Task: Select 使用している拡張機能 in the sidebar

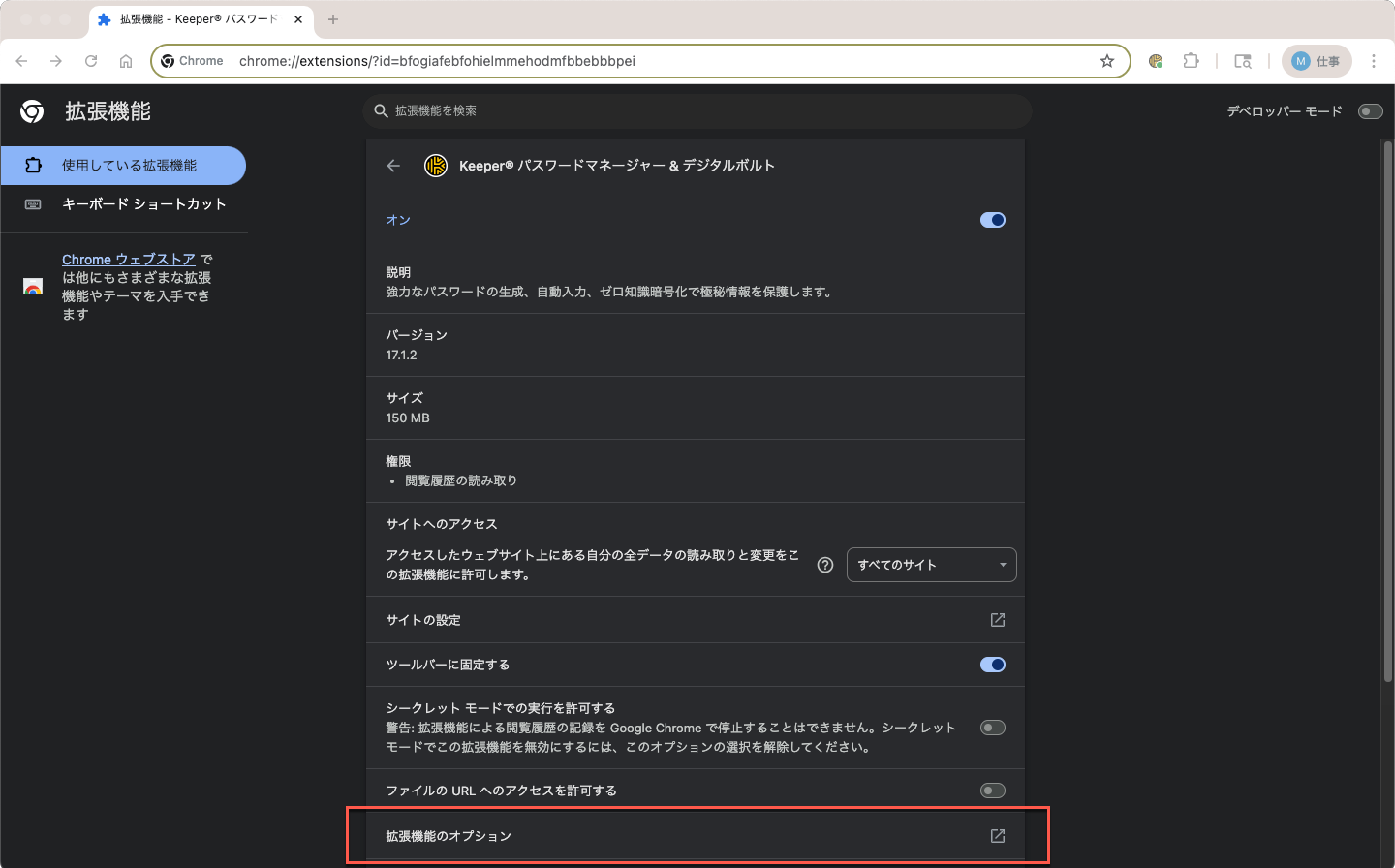Action: point(129,166)
